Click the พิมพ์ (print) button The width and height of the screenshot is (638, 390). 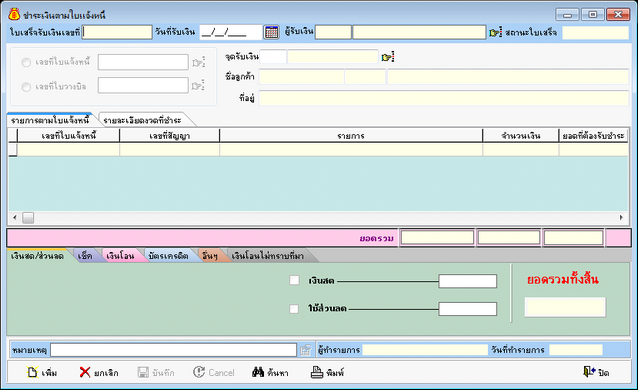click(x=328, y=372)
